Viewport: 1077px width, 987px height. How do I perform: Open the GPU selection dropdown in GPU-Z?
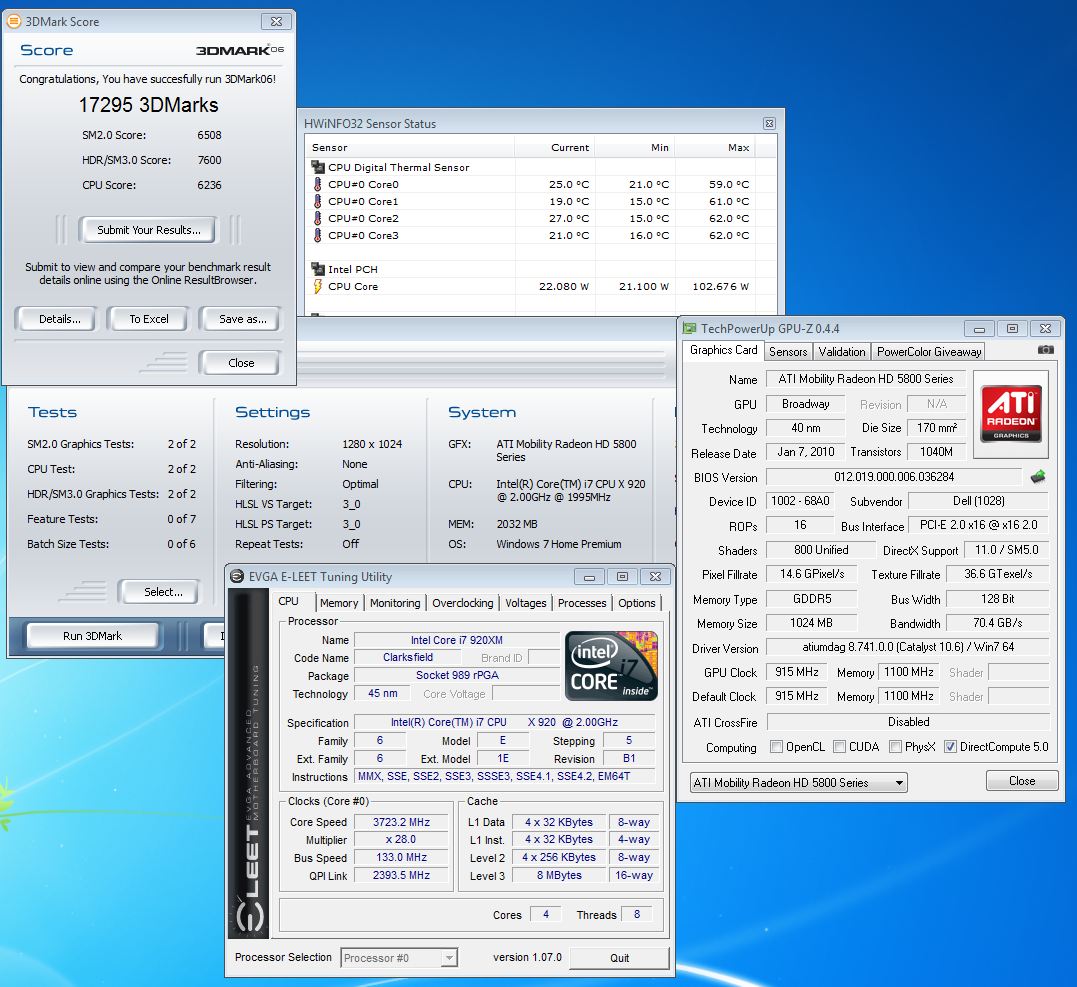click(x=798, y=782)
